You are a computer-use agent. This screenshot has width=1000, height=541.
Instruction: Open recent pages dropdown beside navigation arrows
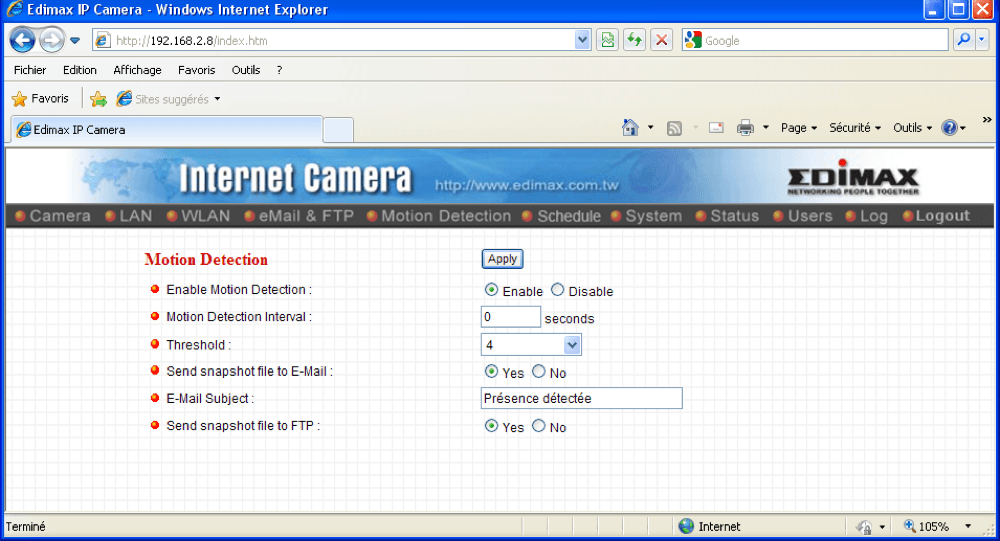(75, 41)
